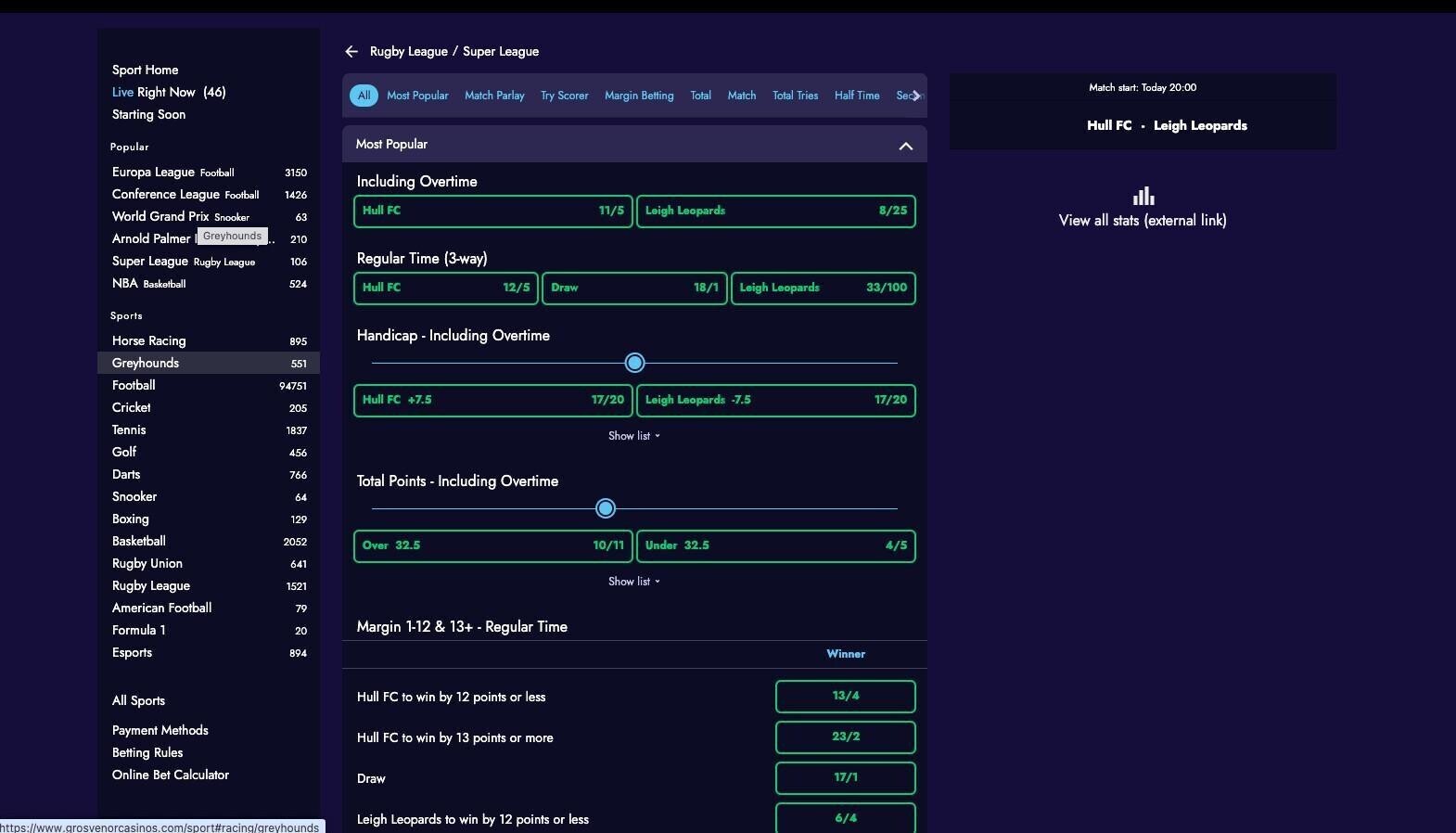Expand the Handicap Show list dropdown

point(634,436)
